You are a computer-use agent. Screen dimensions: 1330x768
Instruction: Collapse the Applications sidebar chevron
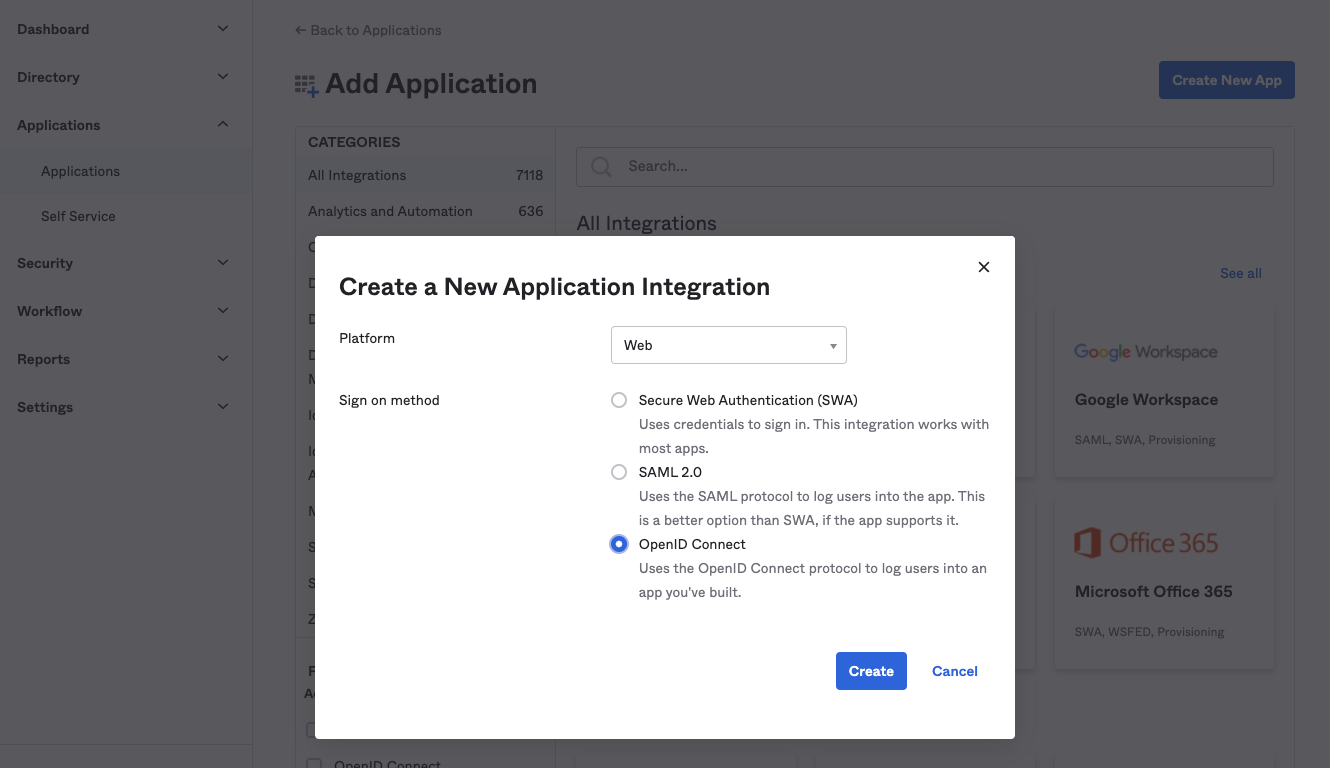[x=223, y=125]
